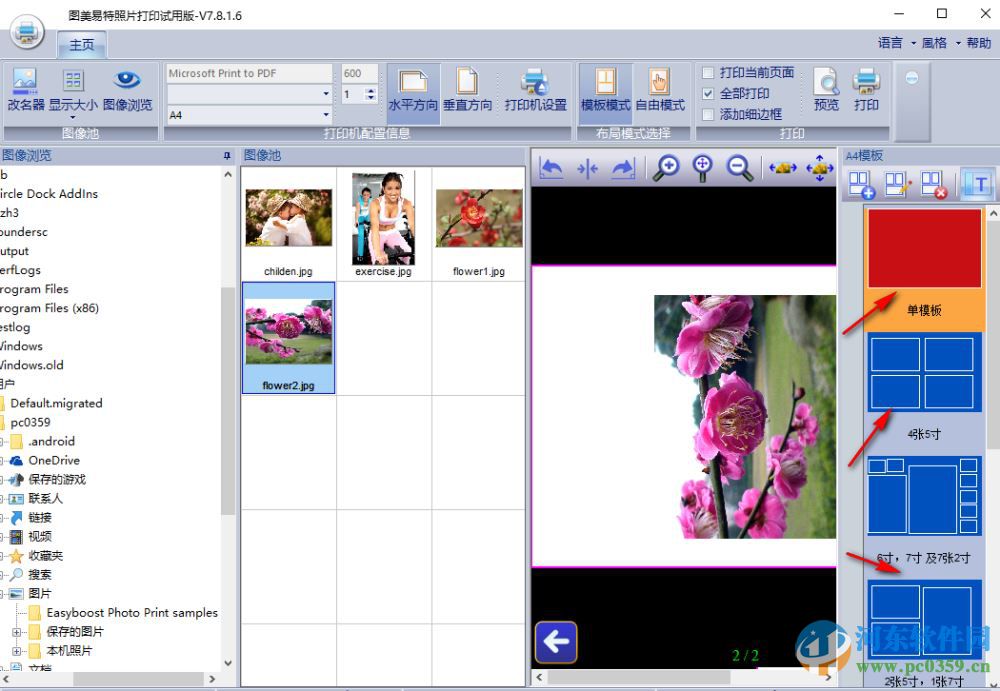Image resolution: width=1000 pixels, height=691 pixels.
Task: Open printer settings (打印机设置)
Action: (535, 89)
